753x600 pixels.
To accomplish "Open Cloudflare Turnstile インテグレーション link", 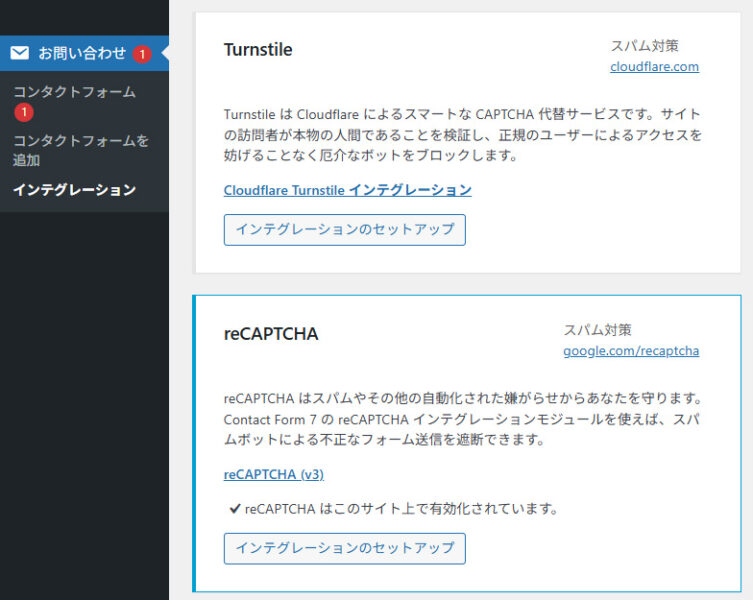I will (347, 190).
